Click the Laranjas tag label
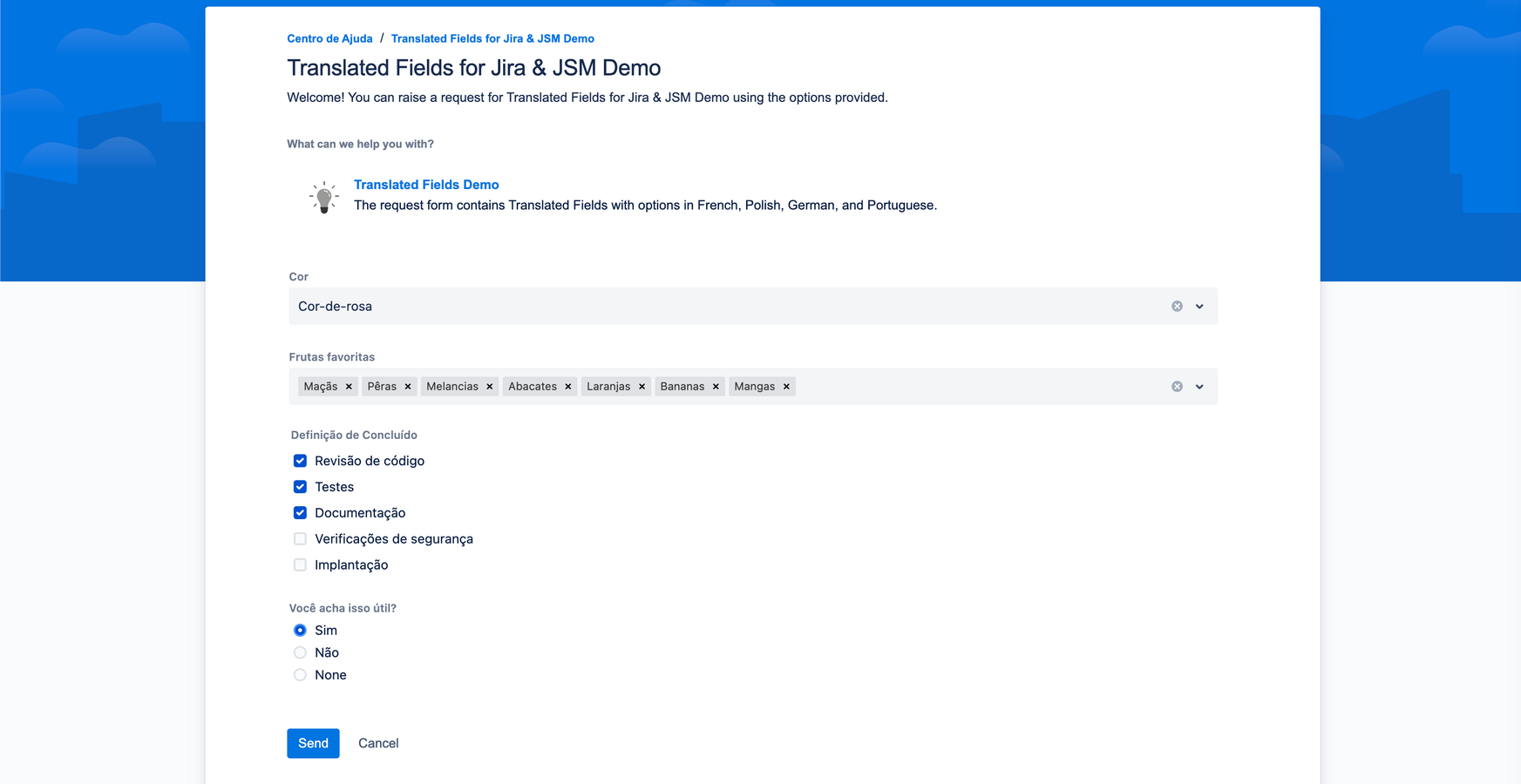The width and height of the screenshot is (1521, 784). point(608,387)
